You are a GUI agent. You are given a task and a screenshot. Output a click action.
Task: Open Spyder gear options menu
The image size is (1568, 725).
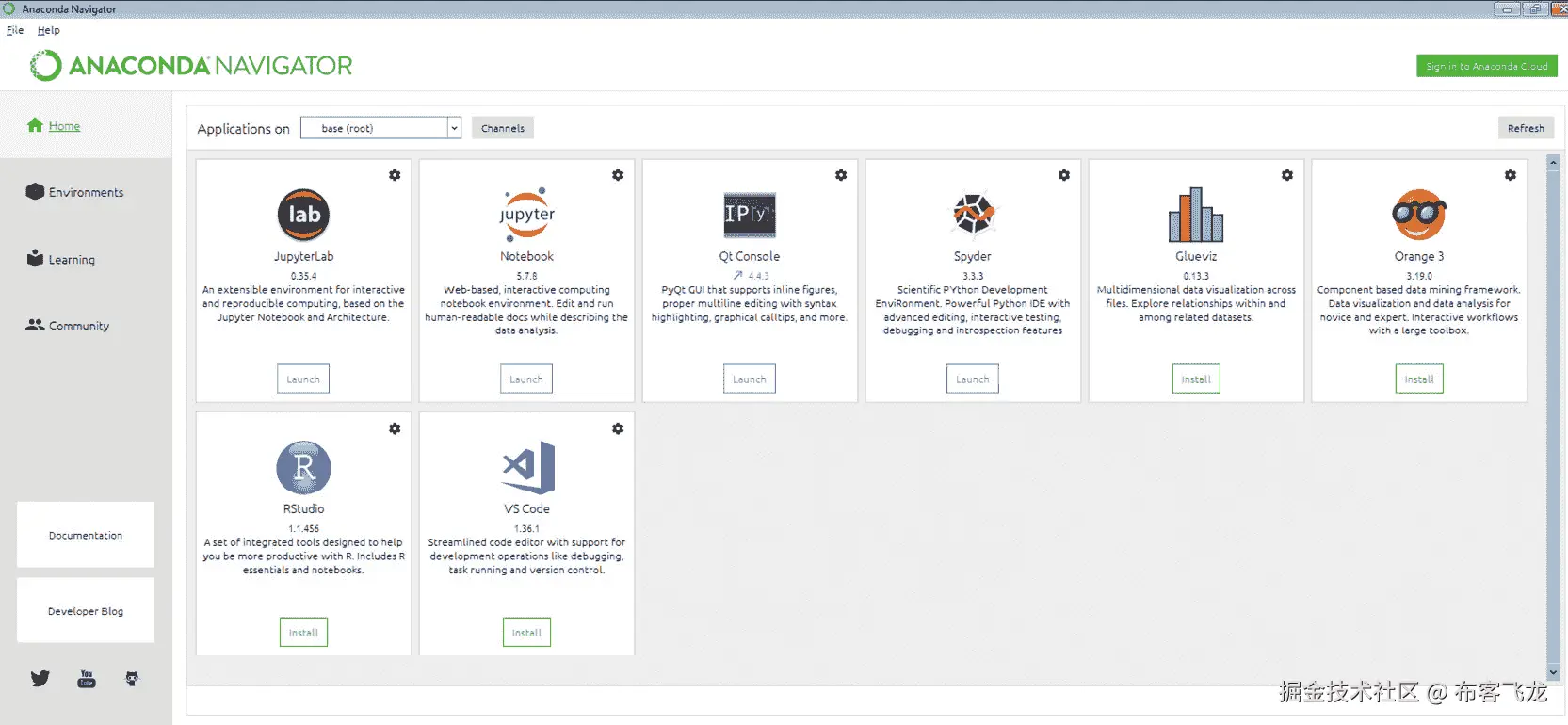coord(1064,175)
